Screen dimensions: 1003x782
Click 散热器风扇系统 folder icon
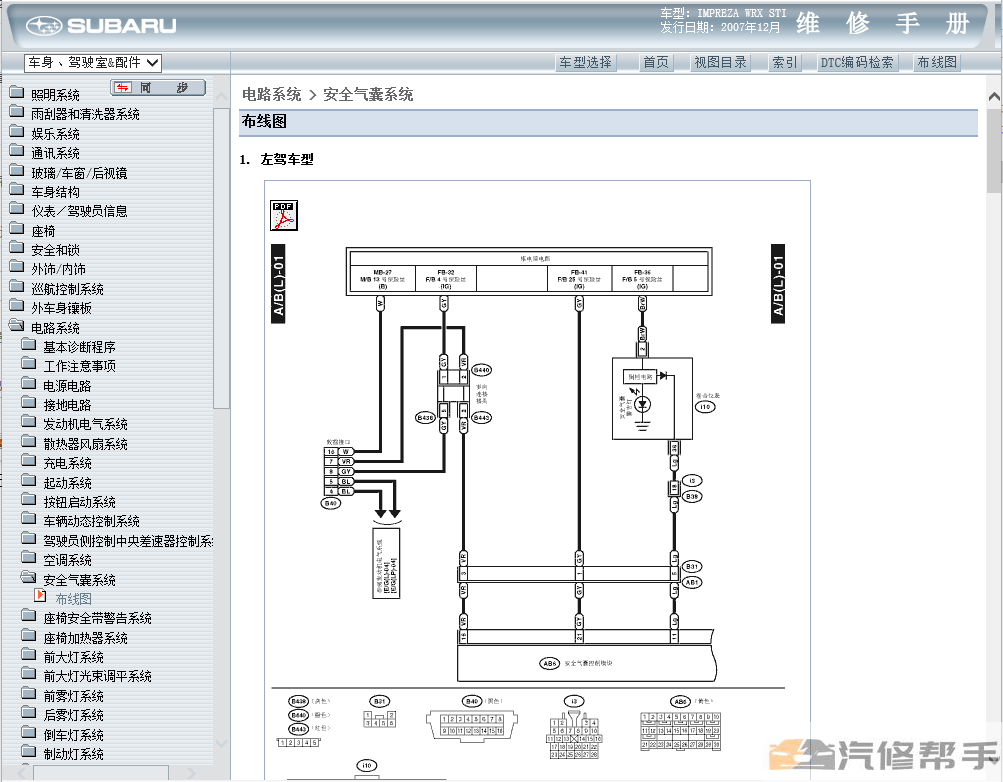pyautogui.click(x=29, y=443)
